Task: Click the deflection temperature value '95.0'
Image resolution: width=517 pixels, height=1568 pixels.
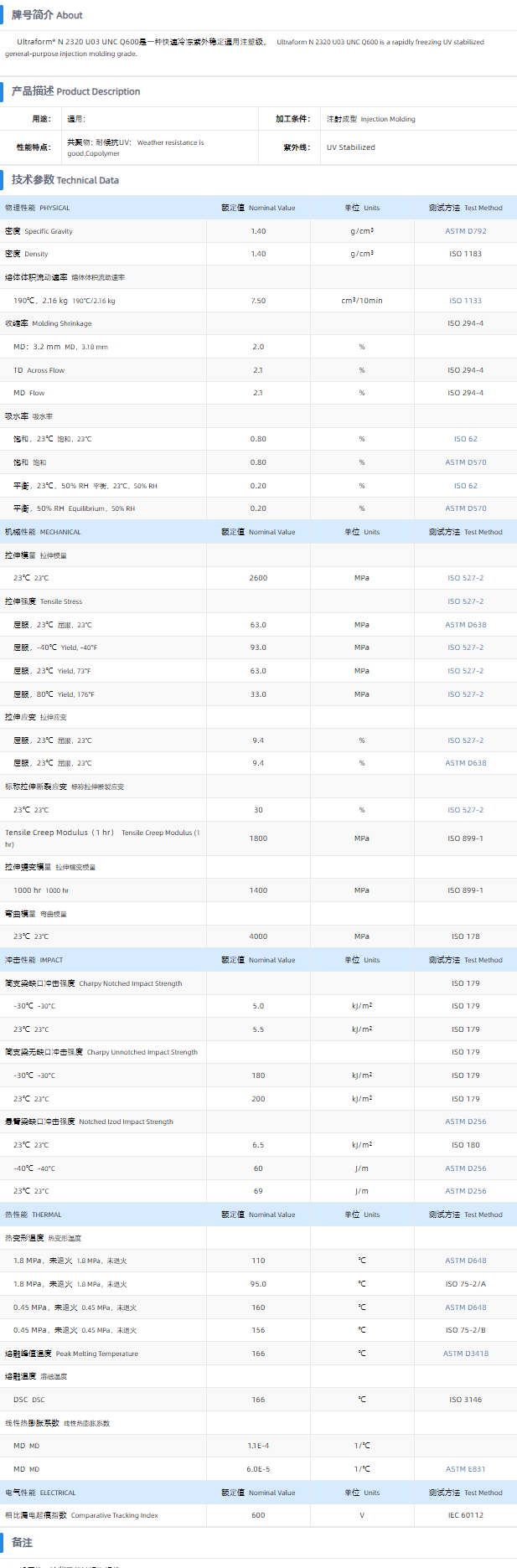Action: [x=258, y=1284]
